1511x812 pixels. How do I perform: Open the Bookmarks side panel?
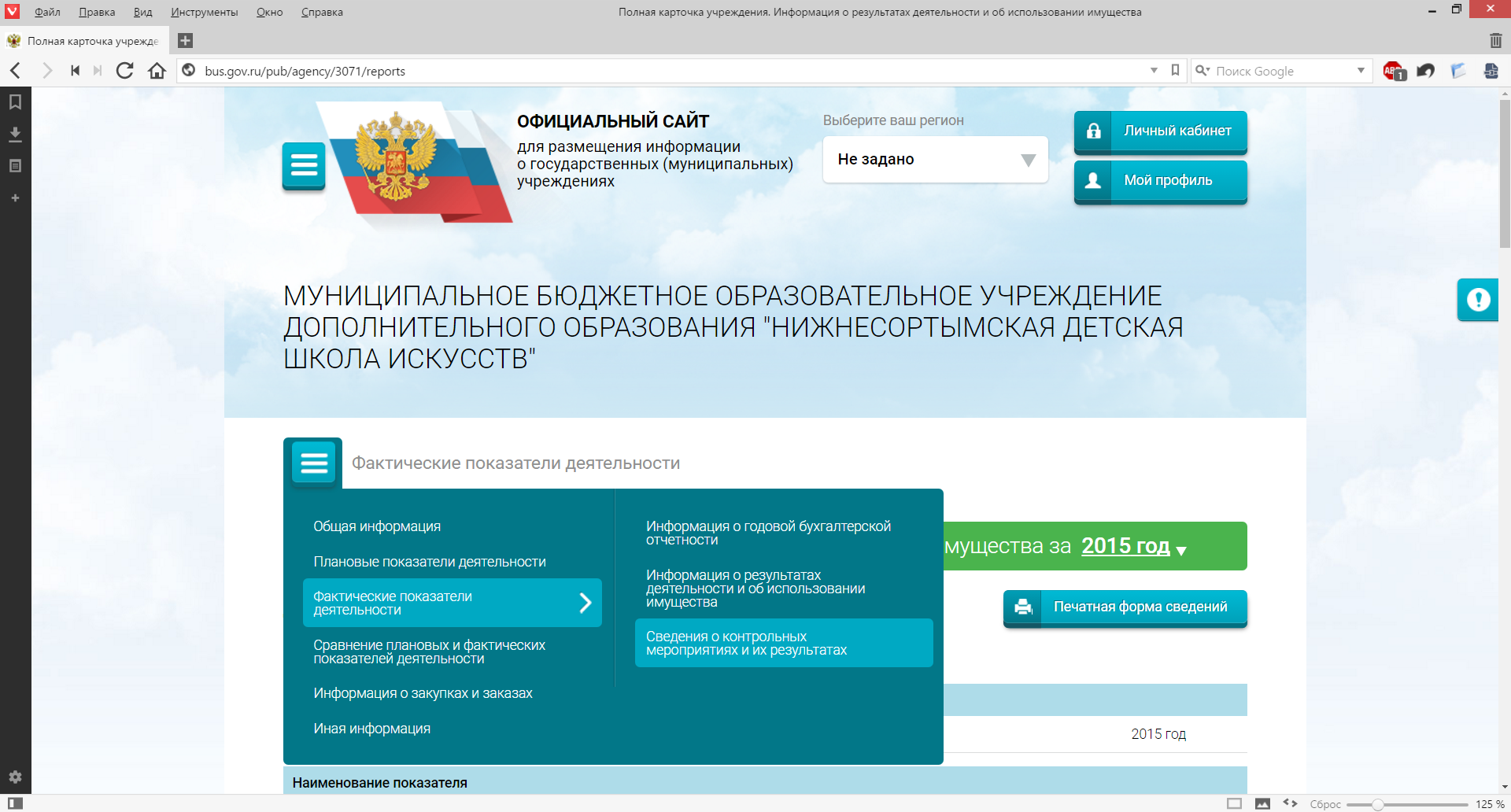tap(15, 101)
